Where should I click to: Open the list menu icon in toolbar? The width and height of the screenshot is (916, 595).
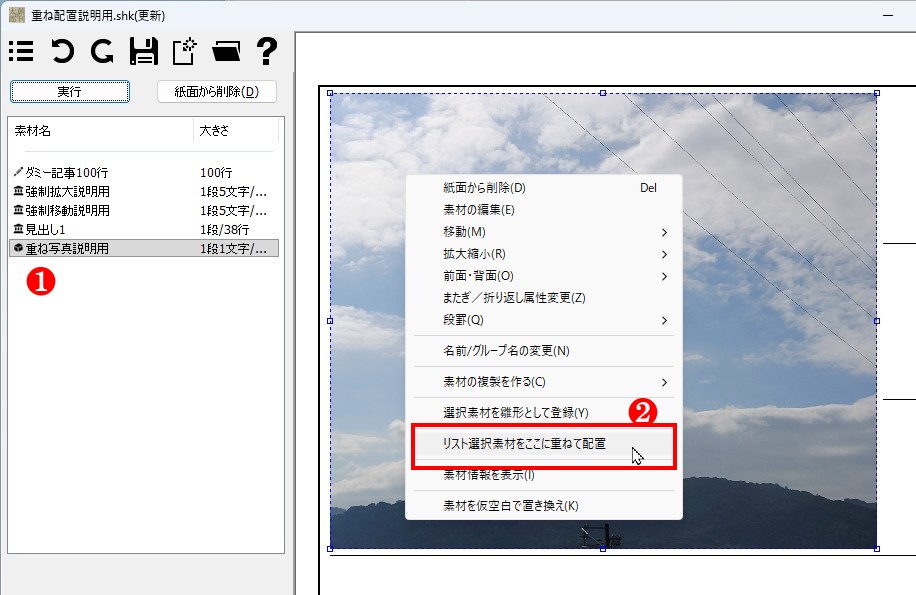[21, 51]
